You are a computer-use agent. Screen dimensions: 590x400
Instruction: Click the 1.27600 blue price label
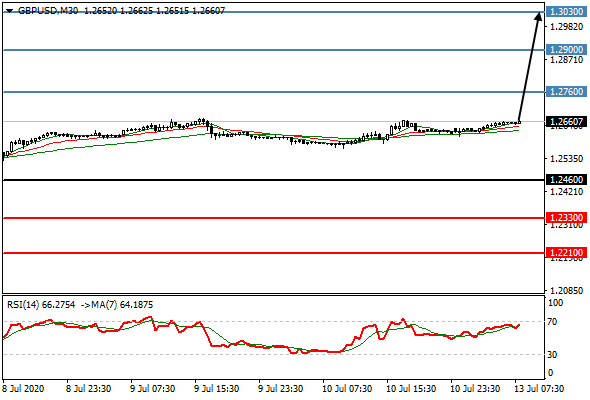point(566,91)
